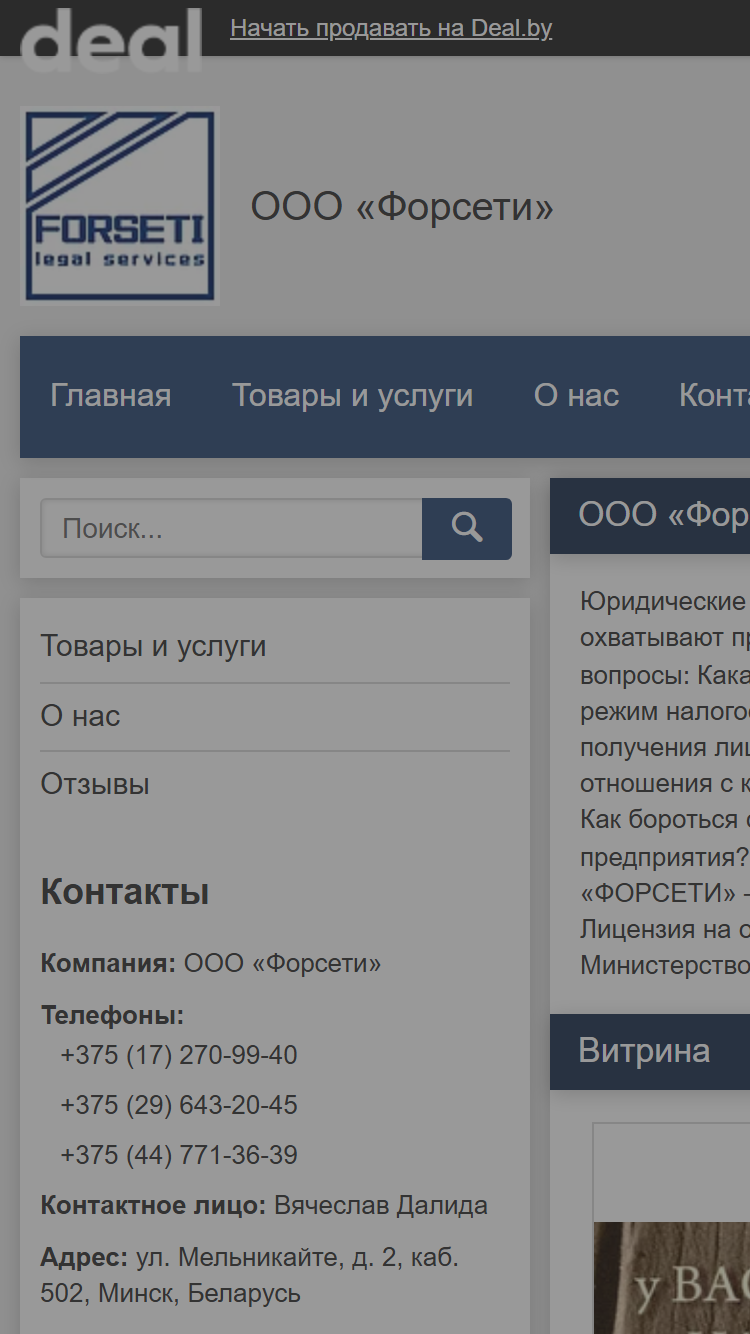Open partially visible 'Контакты' navigation item

714,396
